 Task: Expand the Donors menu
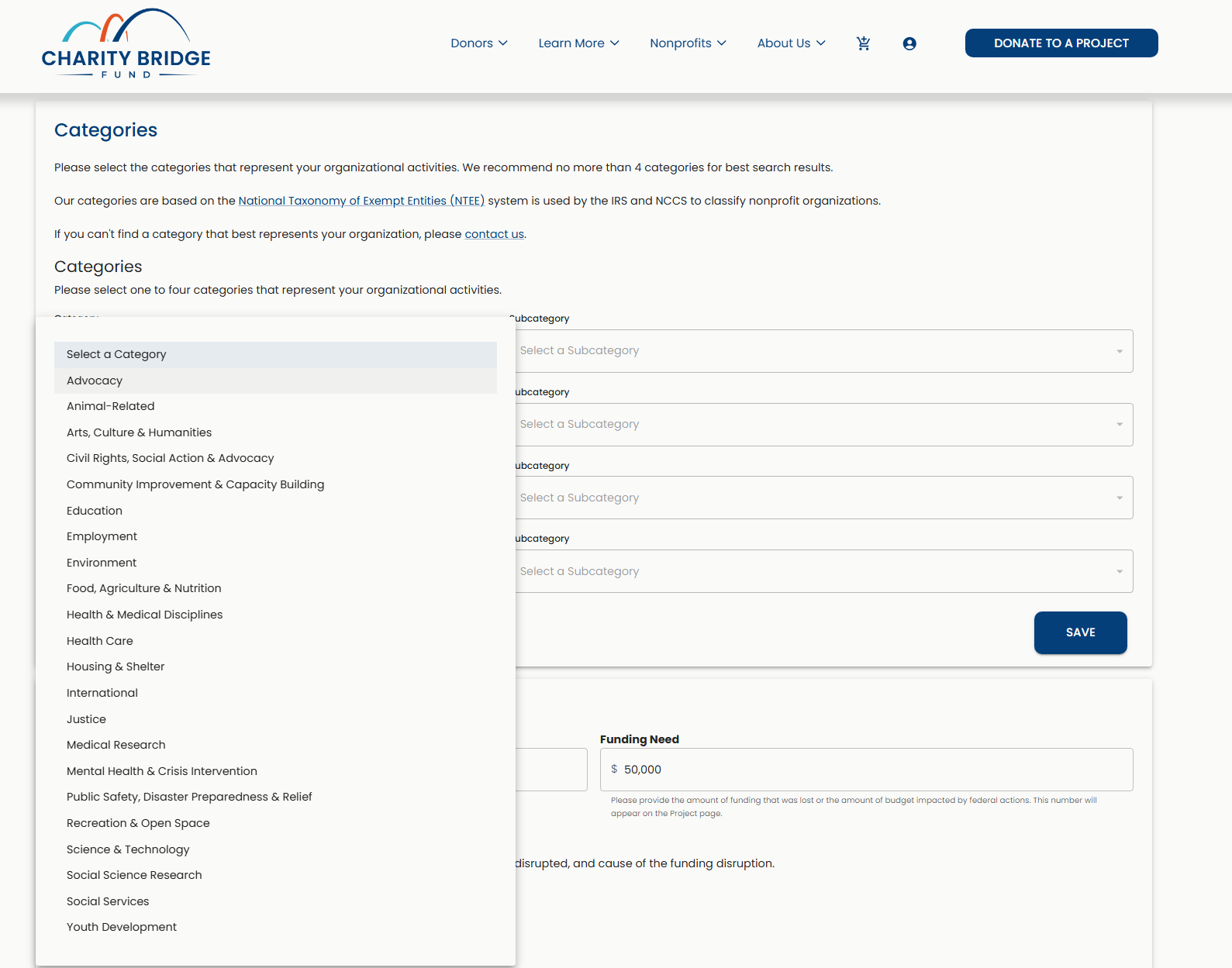[x=479, y=43]
